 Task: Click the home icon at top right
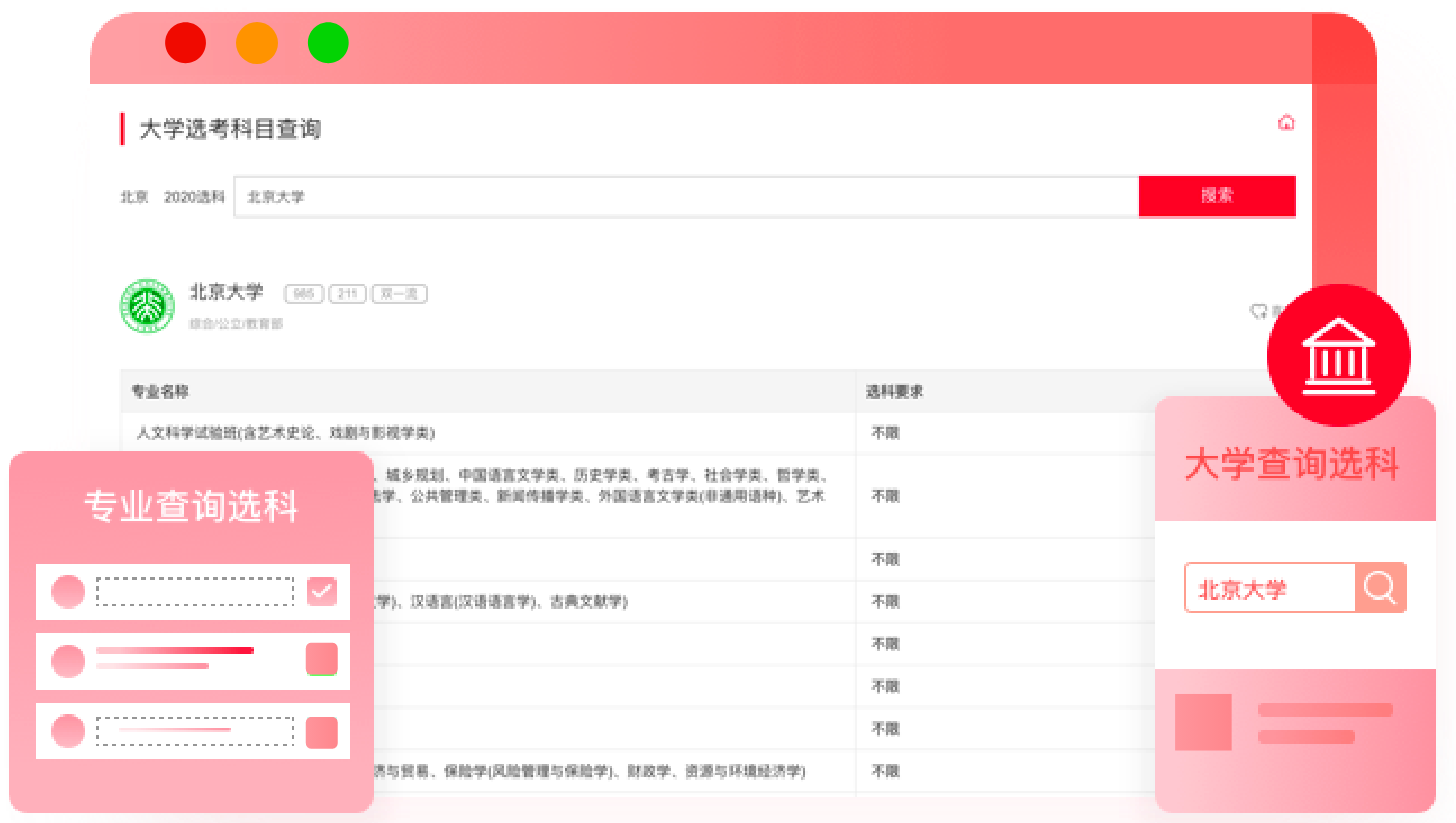pyautogui.click(x=1286, y=123)
